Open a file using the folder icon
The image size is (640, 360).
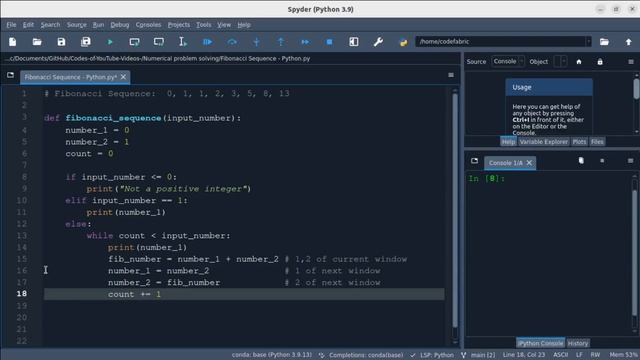point(37,42)
